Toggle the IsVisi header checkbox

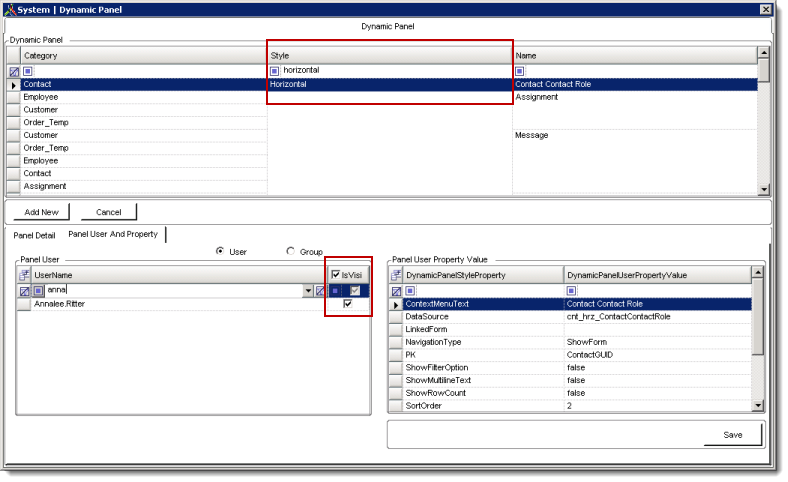335,274
